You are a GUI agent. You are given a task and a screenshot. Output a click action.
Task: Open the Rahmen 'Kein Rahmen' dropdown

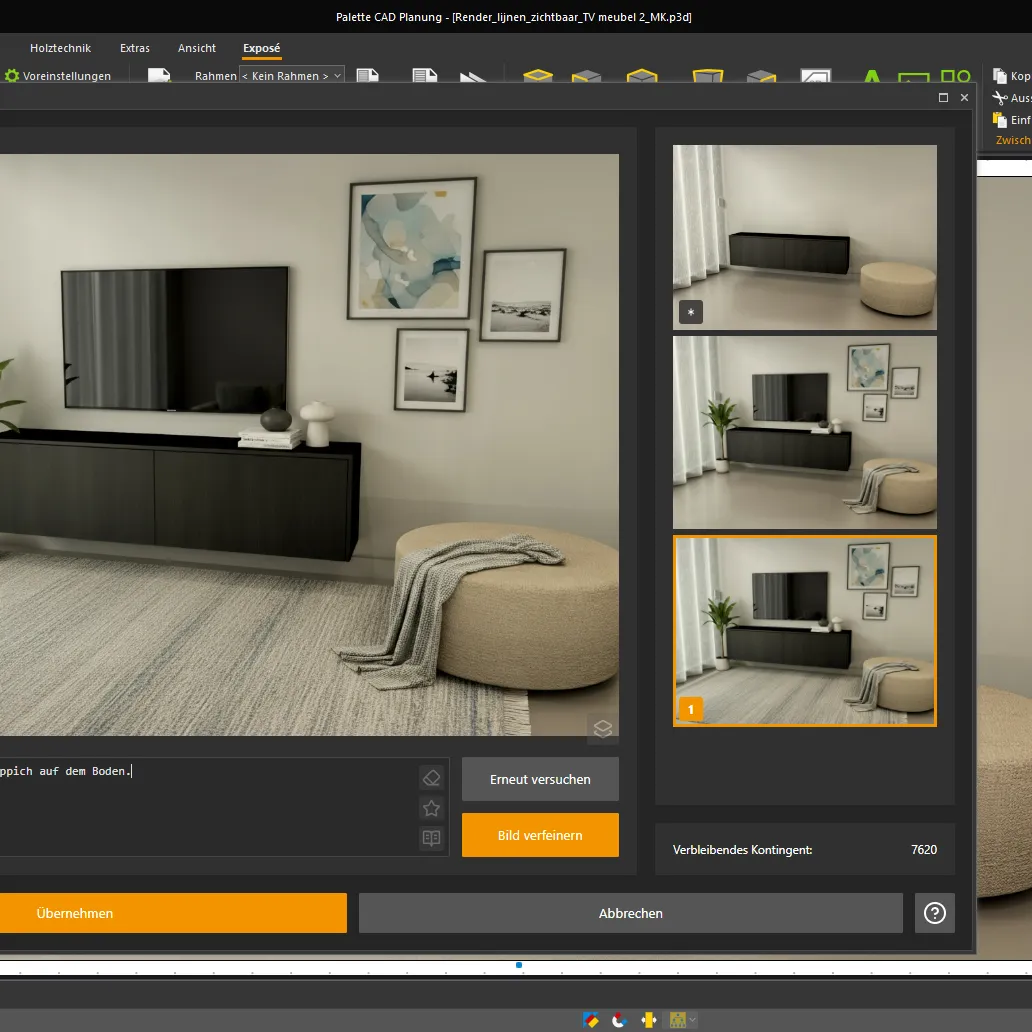pyautogui.click(x=292, y=76)
